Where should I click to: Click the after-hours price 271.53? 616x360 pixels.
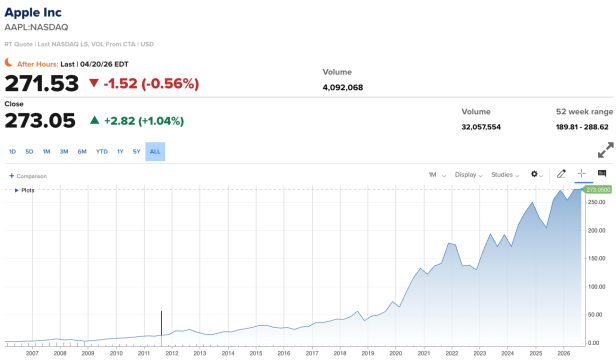click(x=42, y=84)
